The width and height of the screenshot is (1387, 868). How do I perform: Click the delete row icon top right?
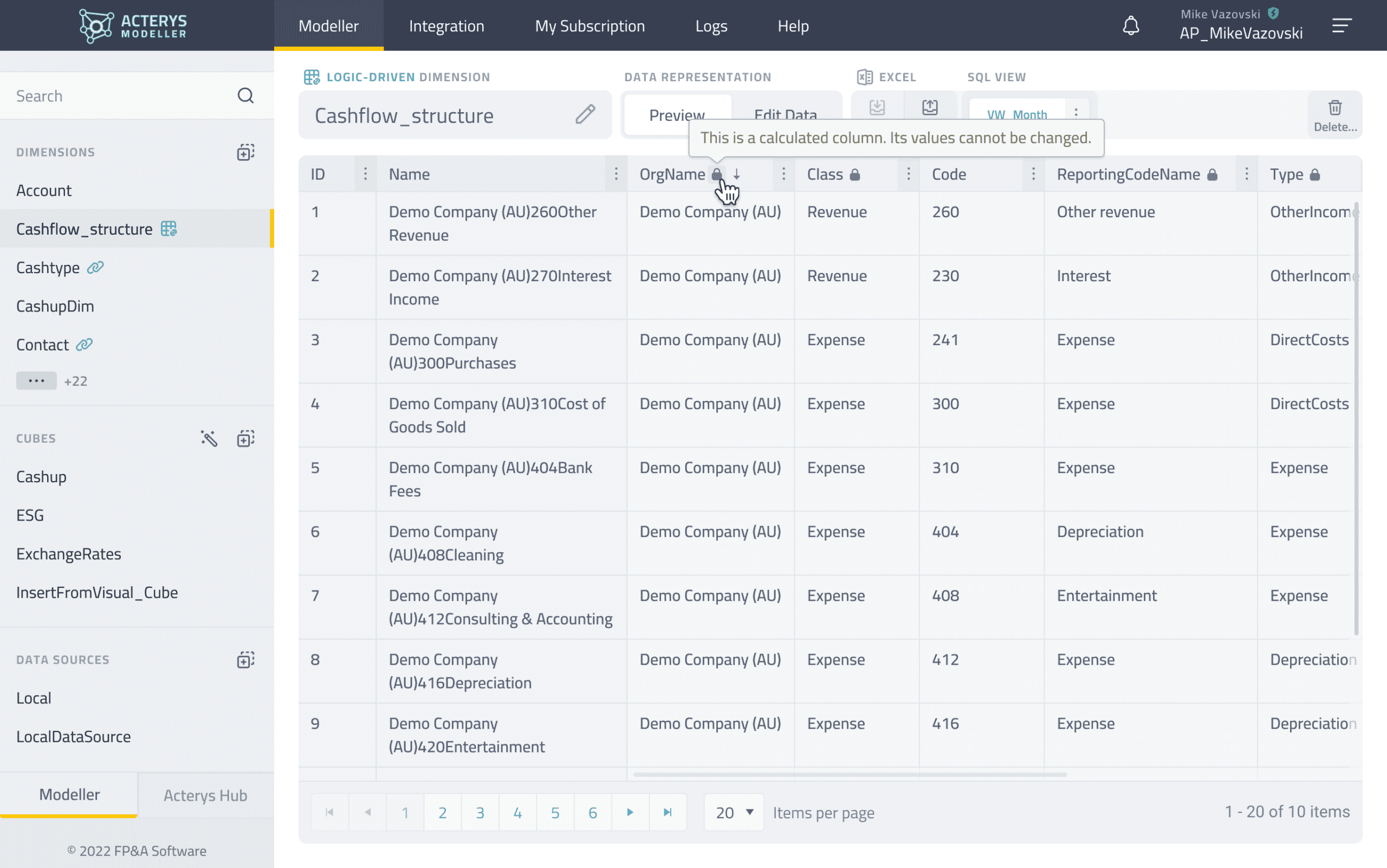tap(1335, 115)
